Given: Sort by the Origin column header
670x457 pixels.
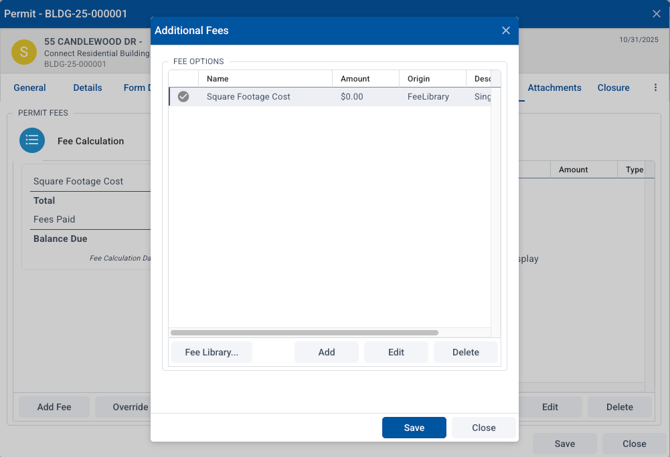Looking at the screenshot, I should [432, 78].
